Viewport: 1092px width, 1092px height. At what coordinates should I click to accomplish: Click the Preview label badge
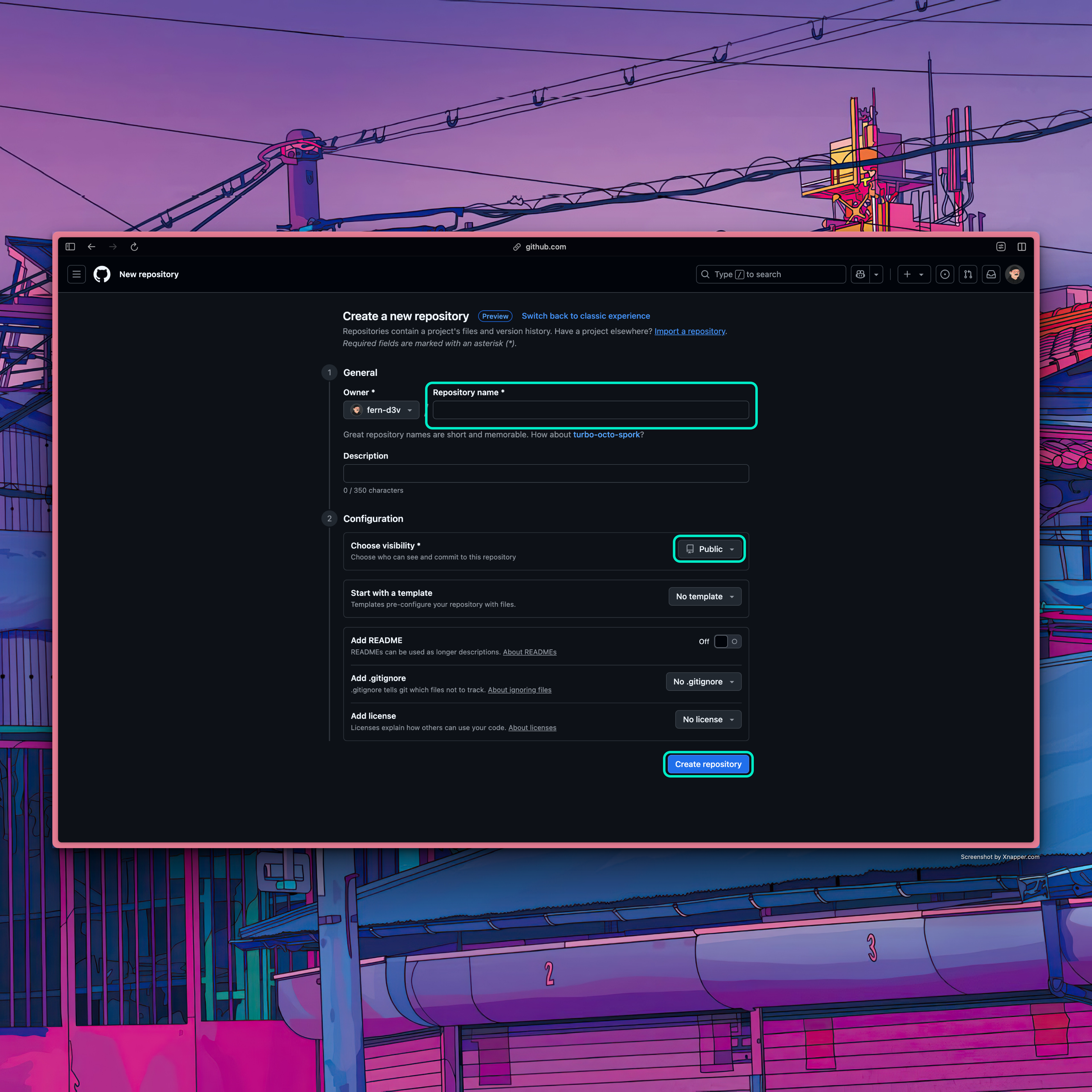click(495, 316)
